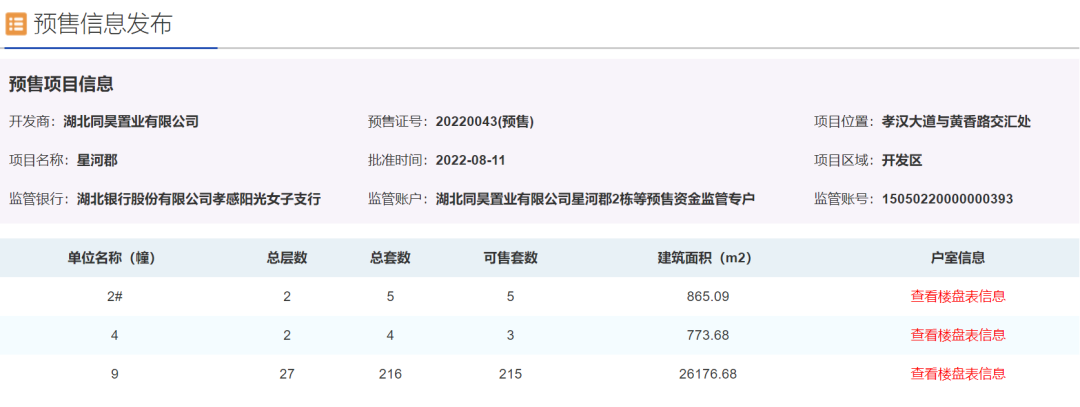Click the 单位名称（幢）column header
Screen dimensions: 1080x407
(x=113, y=258)
